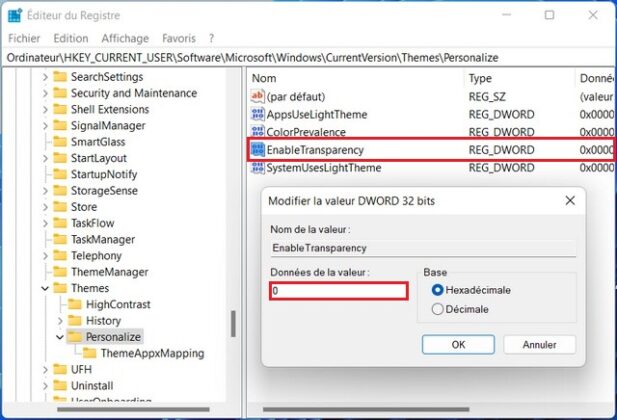Screen dimensions: 617x420
Task: Confirm the DWORD edit with OK
Action: coord(458,345)
